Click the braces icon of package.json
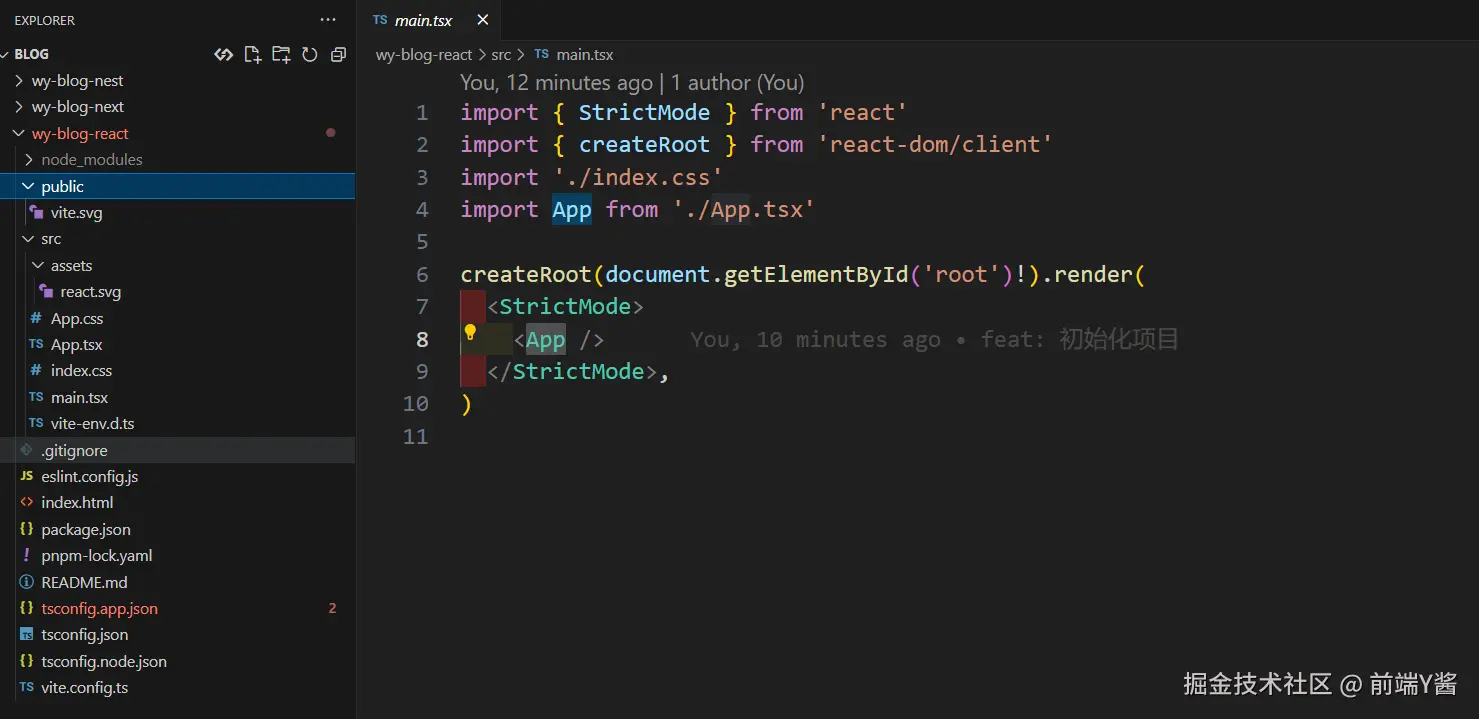The width and height of the screenshot is (1479, 719). tap(26, 529)
